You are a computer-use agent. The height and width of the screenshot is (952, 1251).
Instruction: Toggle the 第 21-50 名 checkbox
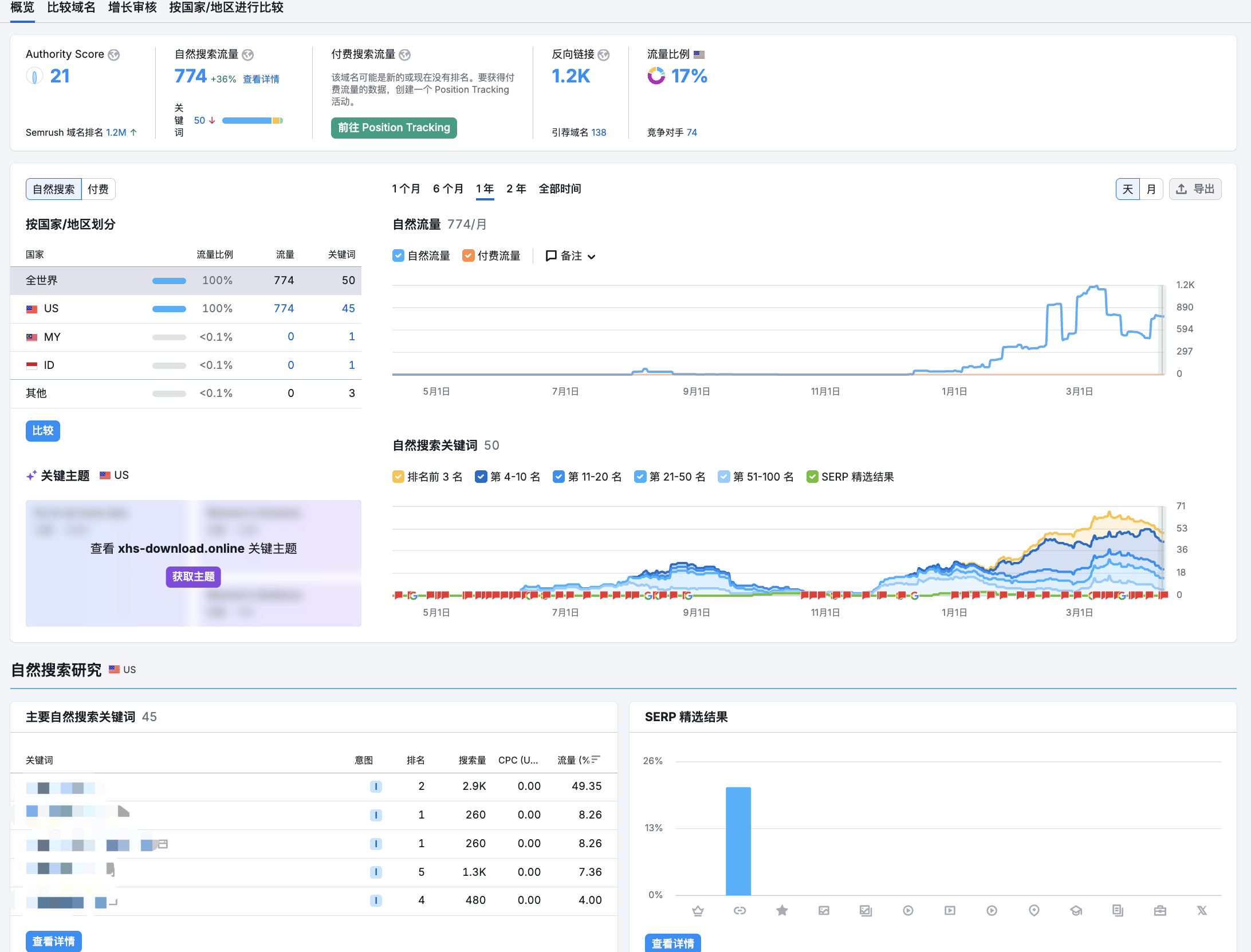(640, 477)
